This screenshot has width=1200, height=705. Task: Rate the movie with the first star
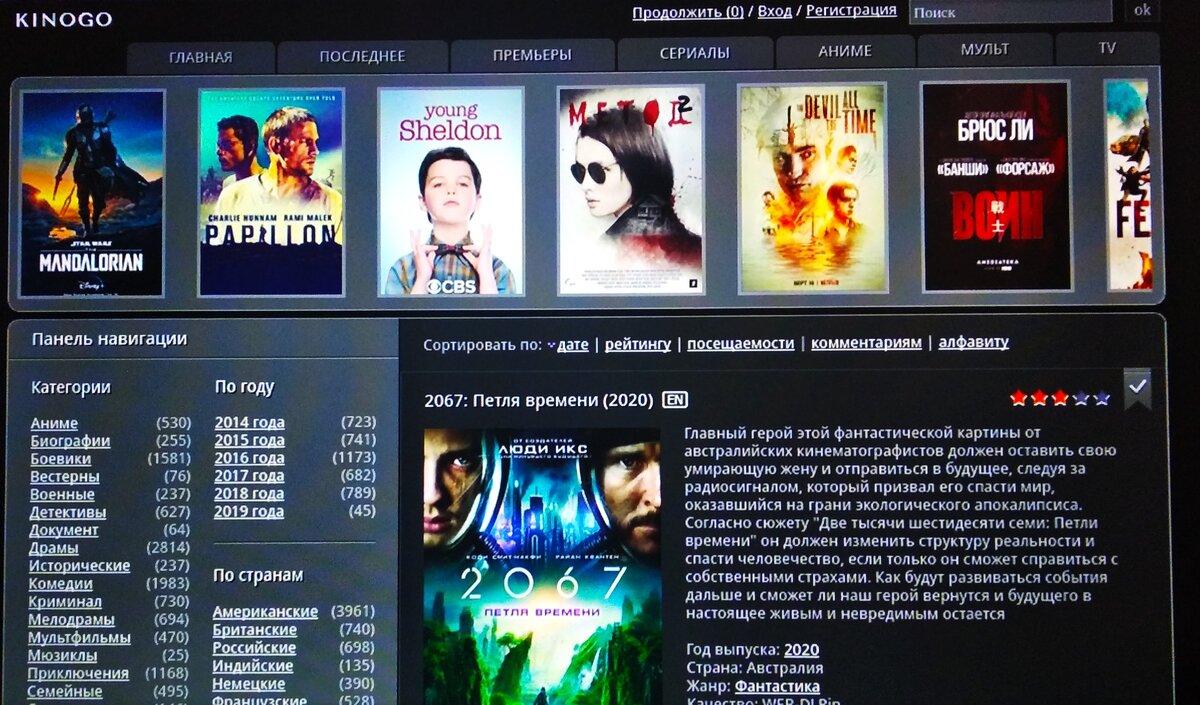click(1019, 398)
